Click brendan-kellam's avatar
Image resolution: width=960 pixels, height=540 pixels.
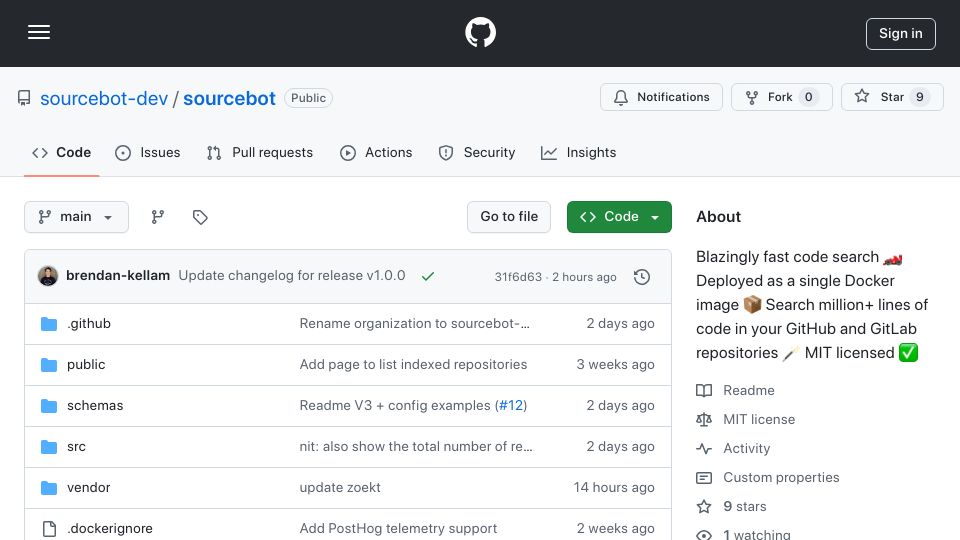(x=48, y=276)
